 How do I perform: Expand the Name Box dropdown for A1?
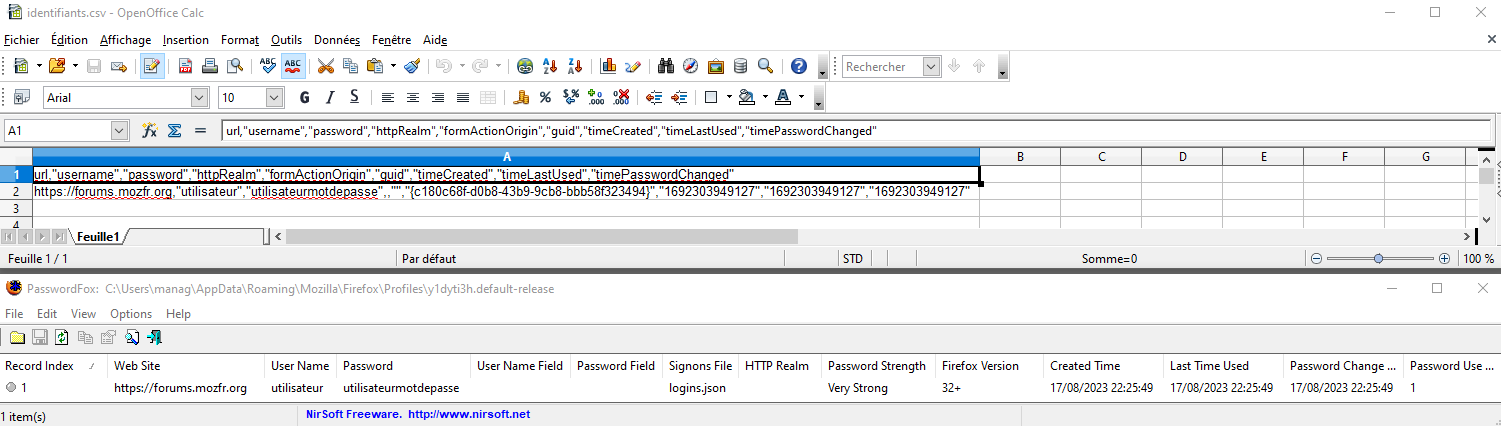coord(119,130)
